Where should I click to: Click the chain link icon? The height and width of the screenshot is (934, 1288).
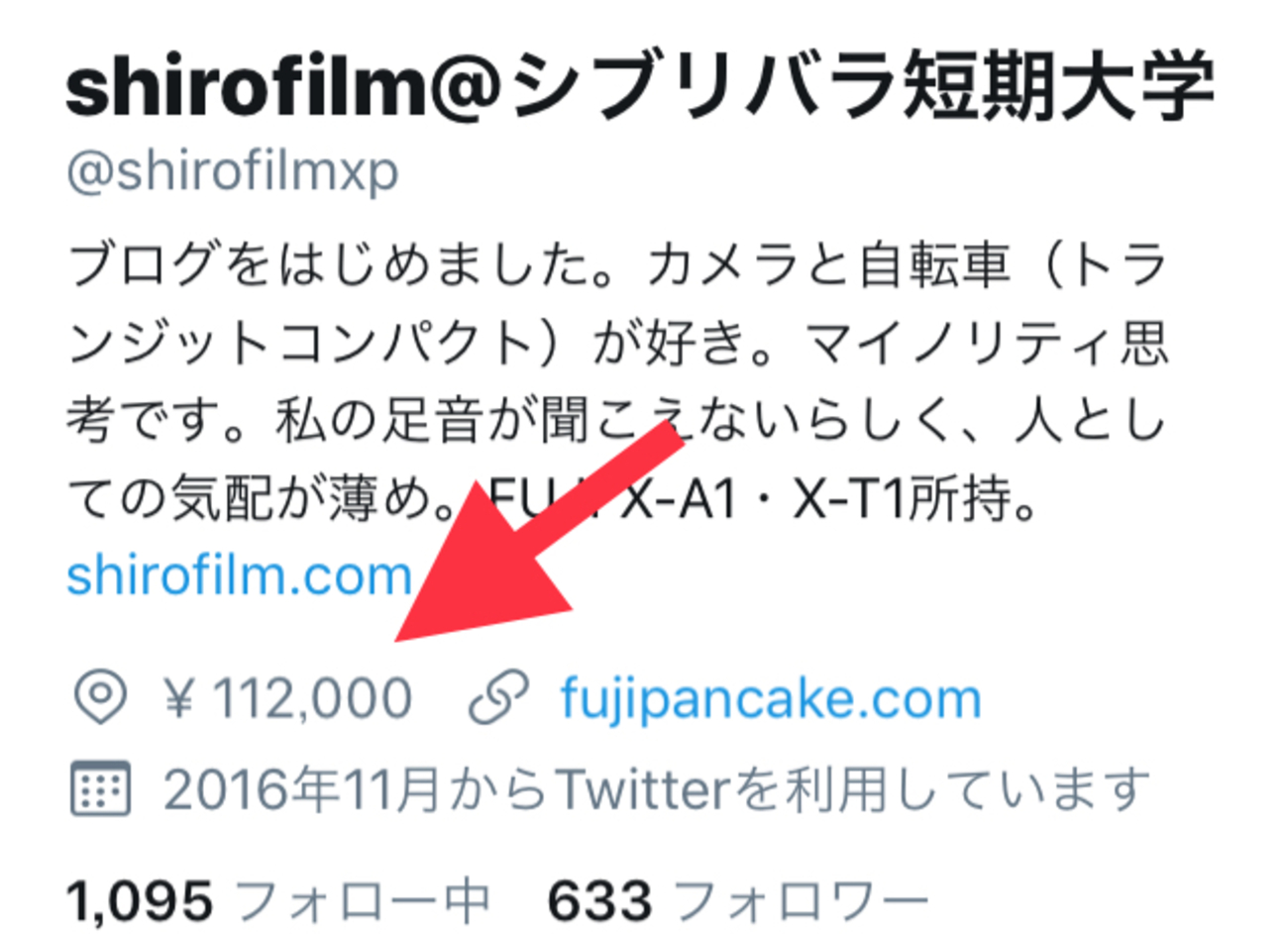[496, 697]
